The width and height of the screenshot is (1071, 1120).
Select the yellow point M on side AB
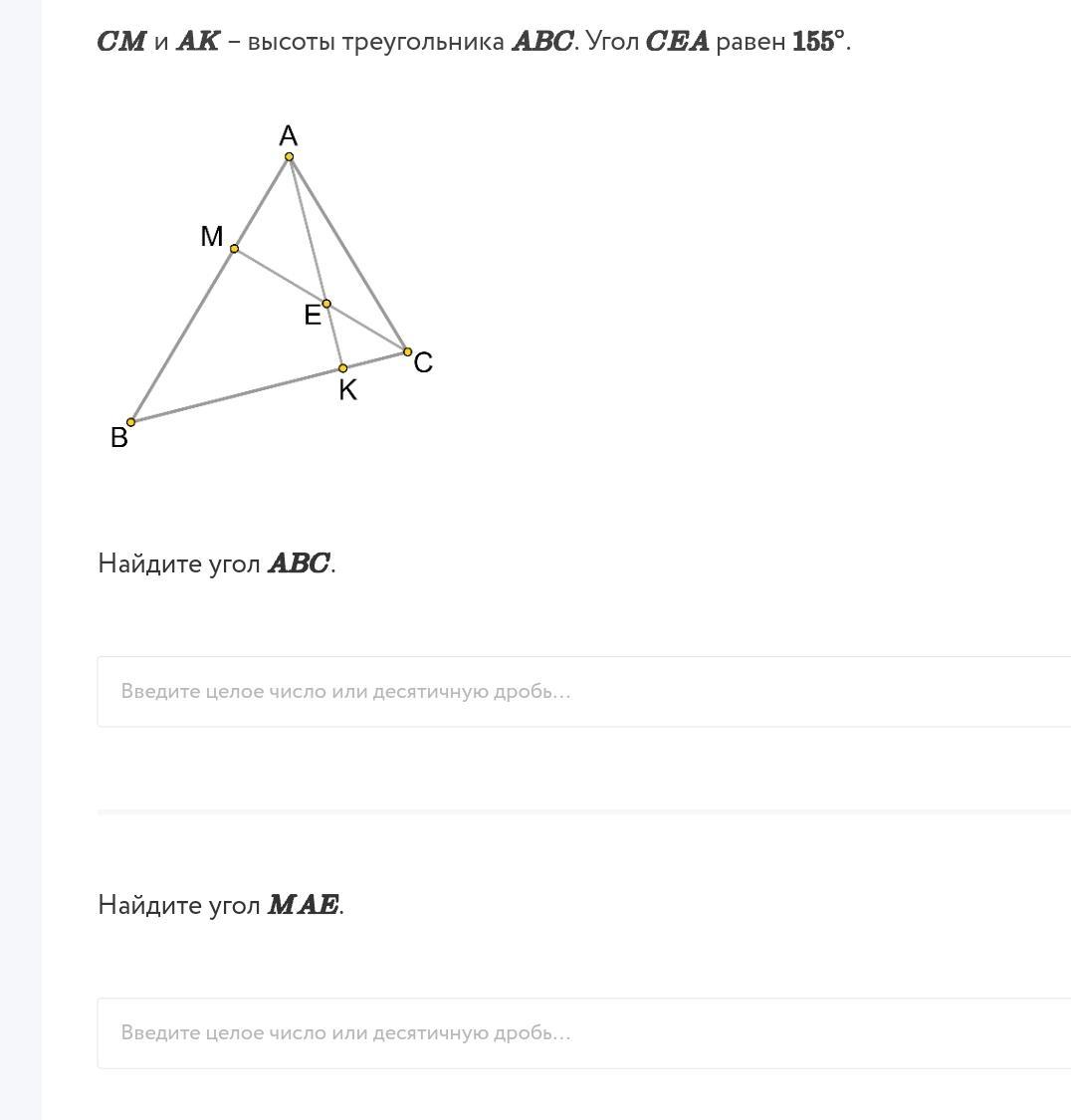235,249
